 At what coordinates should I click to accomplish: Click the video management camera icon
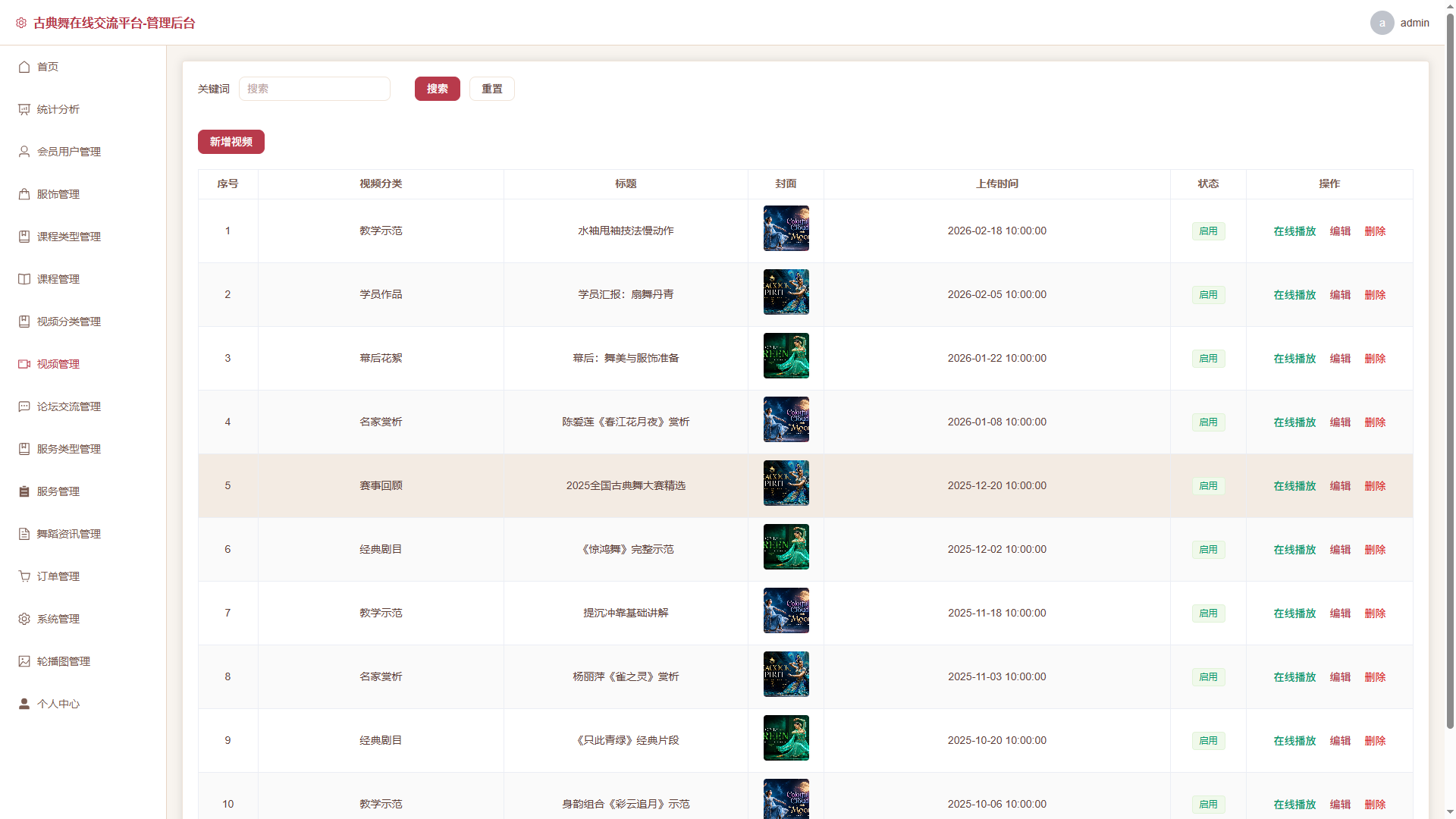click(24, 364)
